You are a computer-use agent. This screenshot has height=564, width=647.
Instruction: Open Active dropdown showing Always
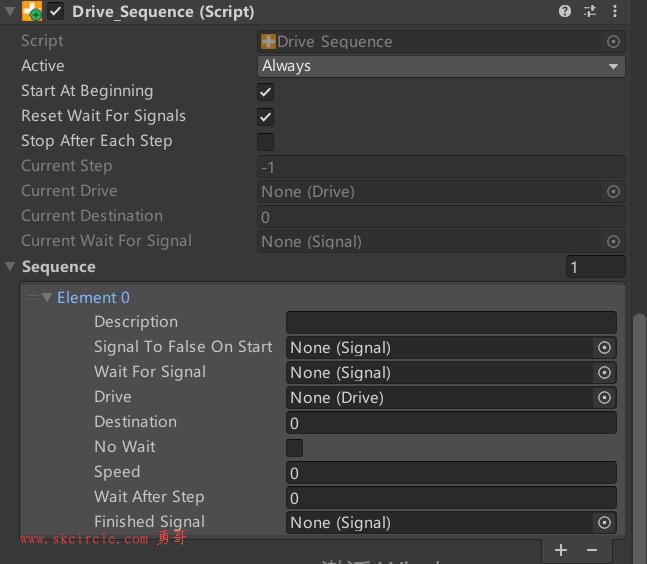click(441, 66)
